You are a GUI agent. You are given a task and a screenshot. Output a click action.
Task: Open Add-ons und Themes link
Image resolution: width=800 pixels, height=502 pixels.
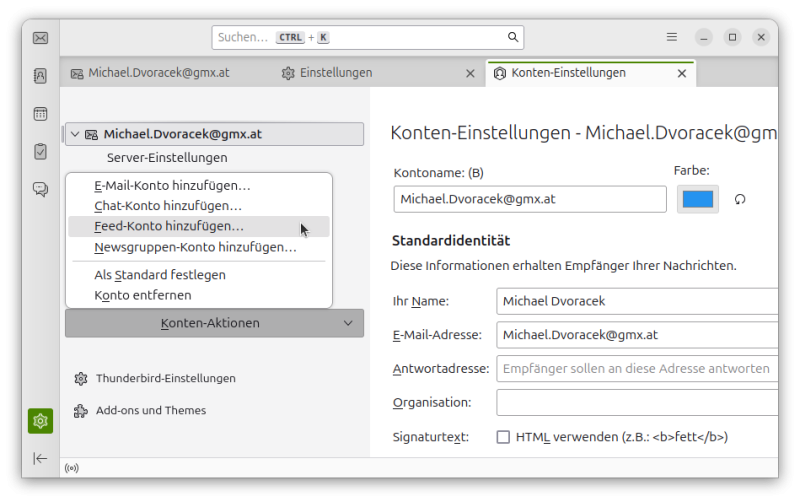coord(150,411)
